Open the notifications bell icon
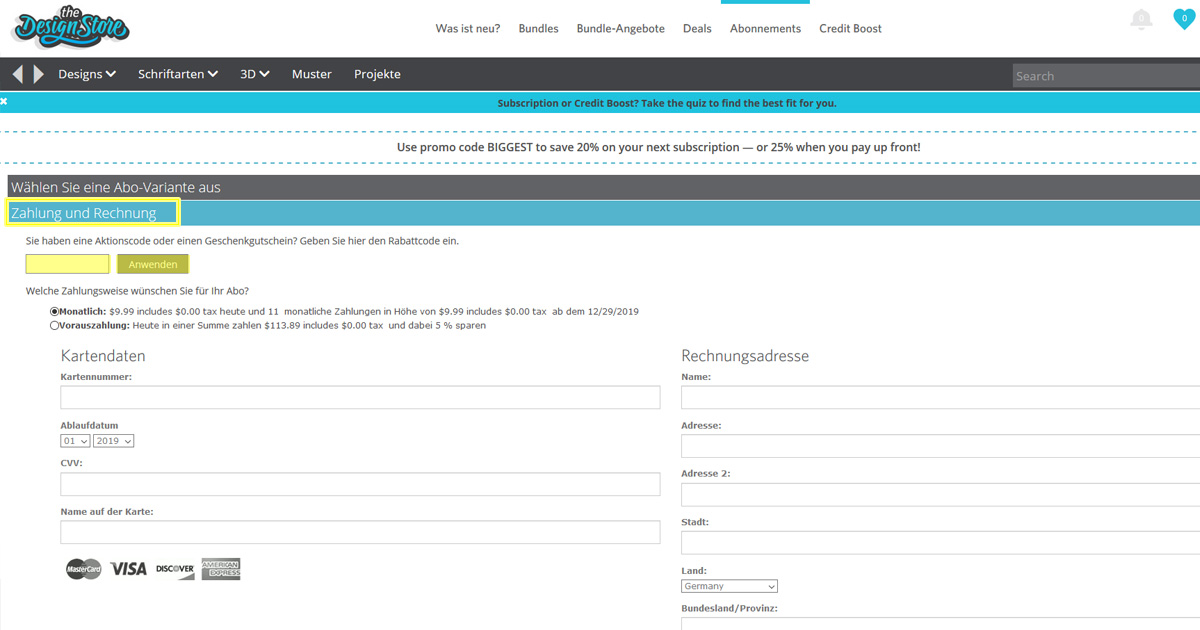1200x630 pixels. (1141, 19)
